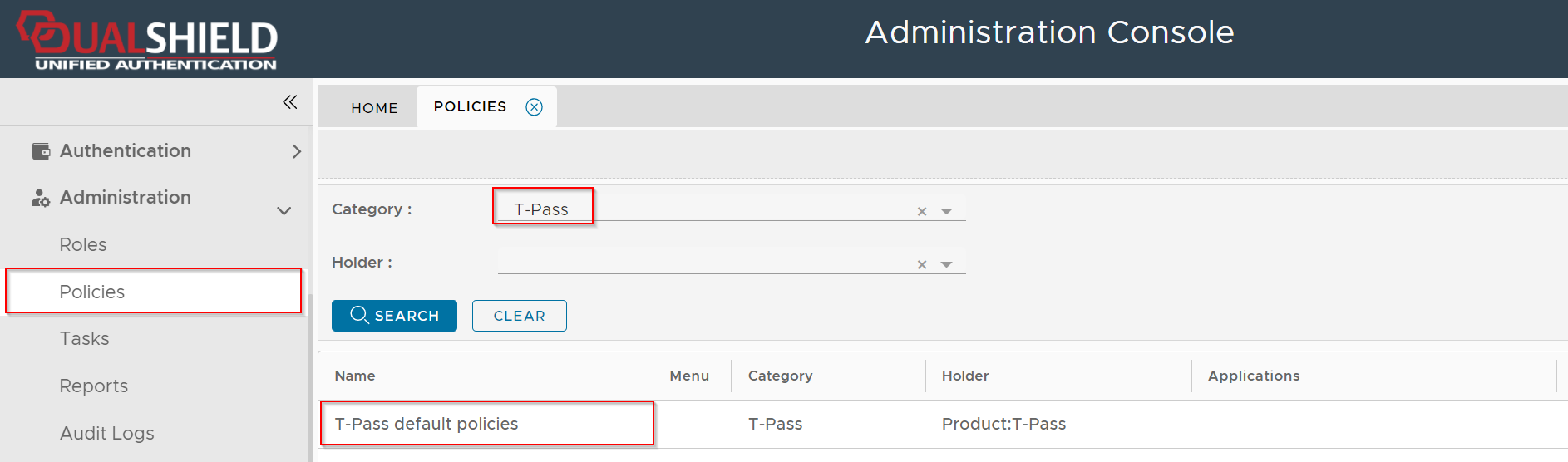This screenshot has height=462, width=1568.
Task: Collapse the Administration menu chevron
Action: [284, 211]
